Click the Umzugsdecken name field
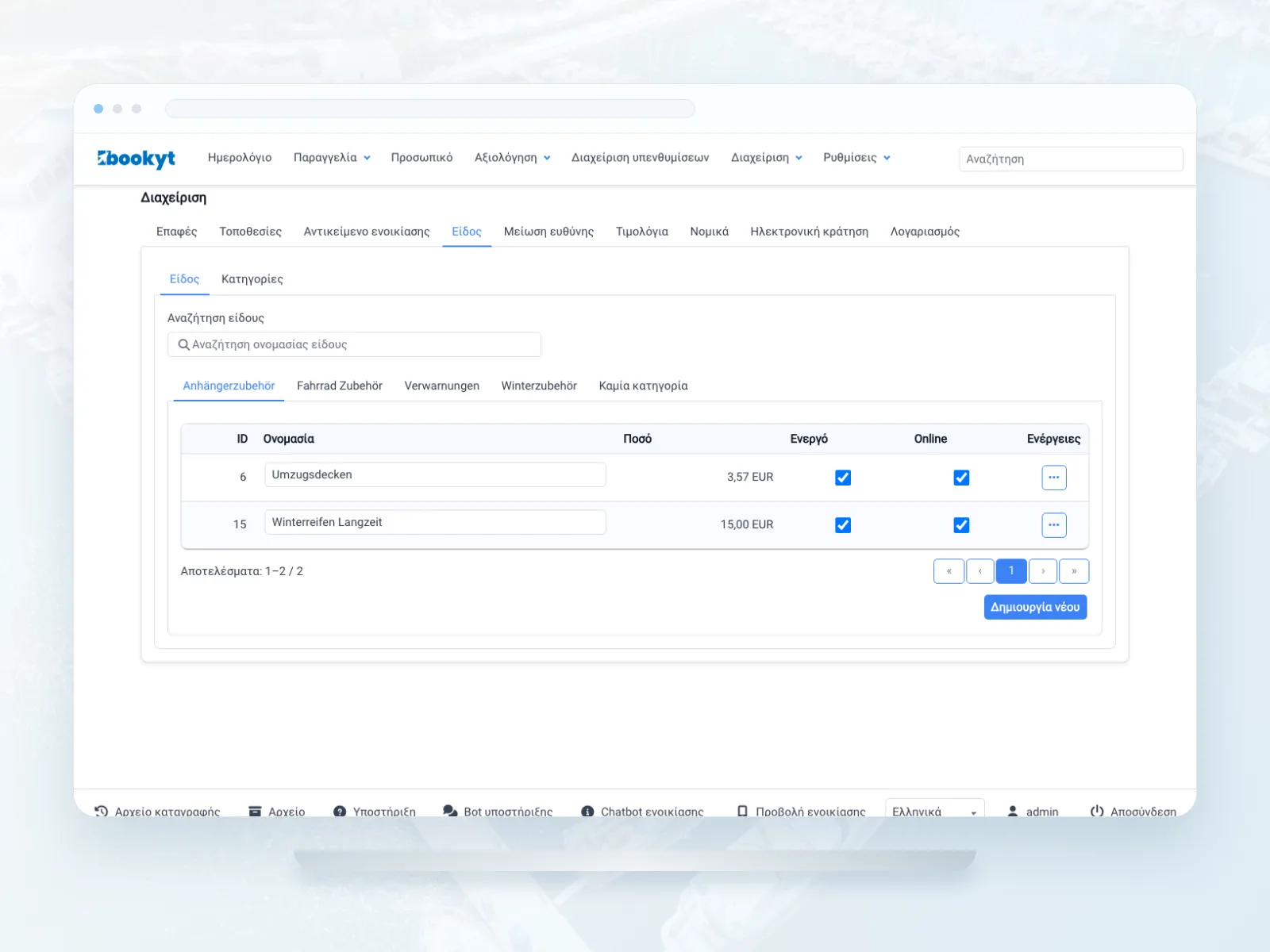 coord(435,474)
